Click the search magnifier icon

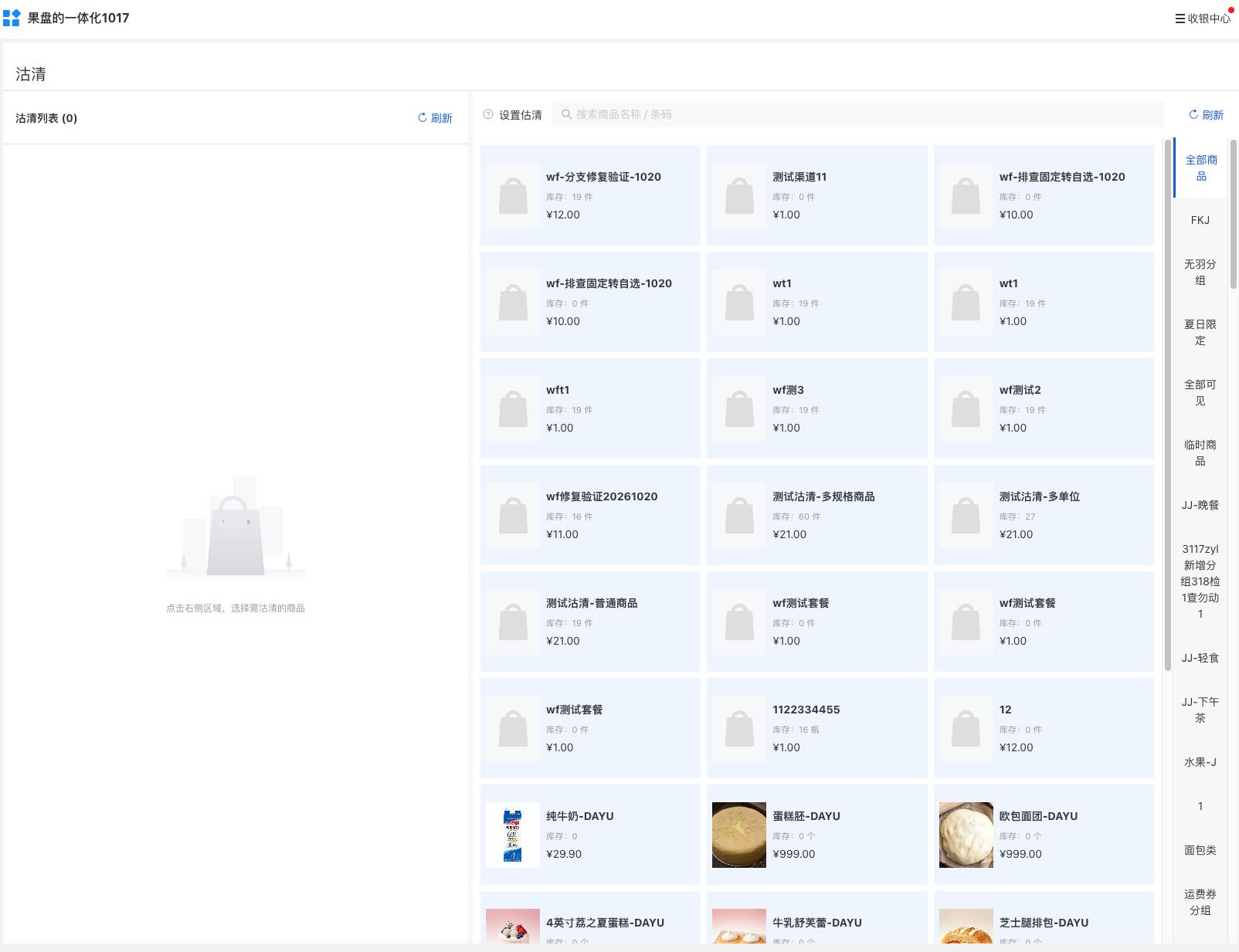567,114
